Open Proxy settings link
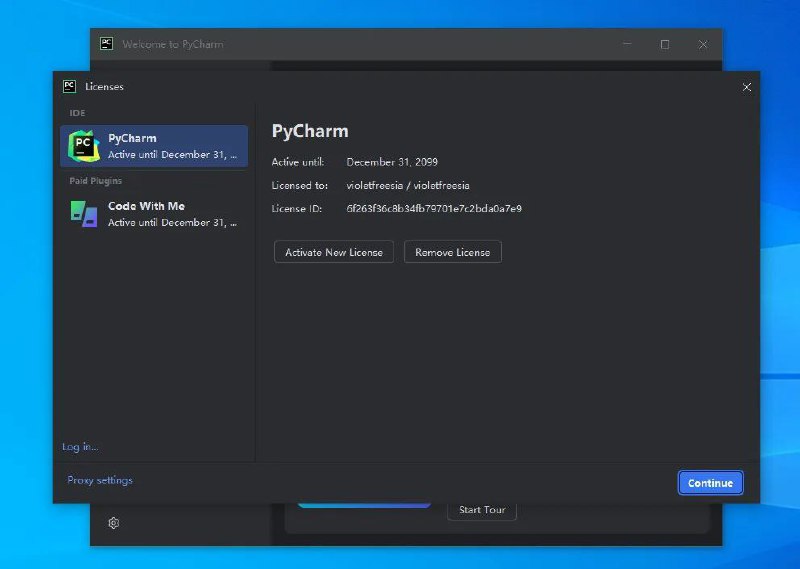This screenshot has width=800, height=569. point(99,480)
